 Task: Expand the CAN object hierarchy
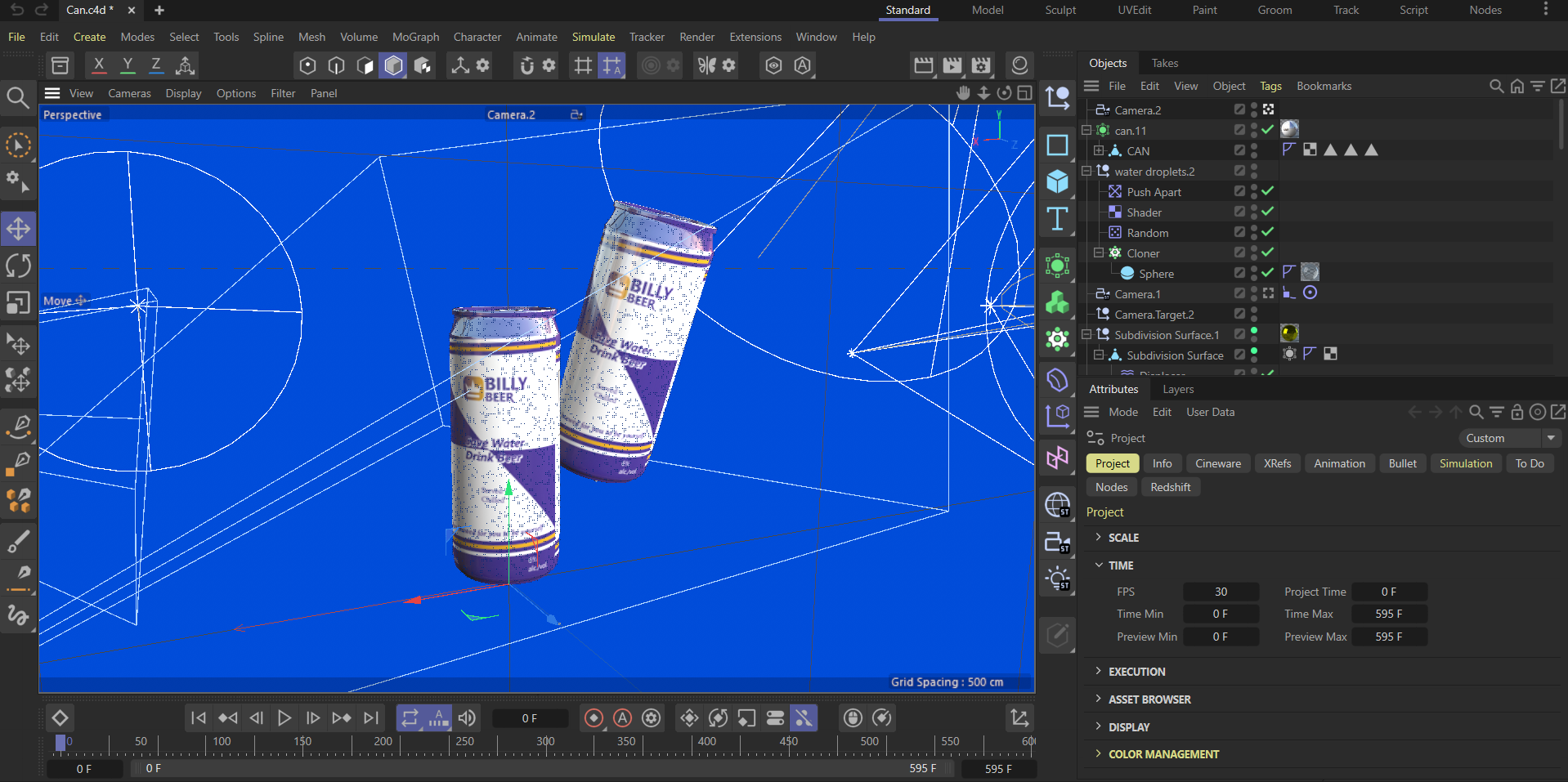pos(1099,150)
